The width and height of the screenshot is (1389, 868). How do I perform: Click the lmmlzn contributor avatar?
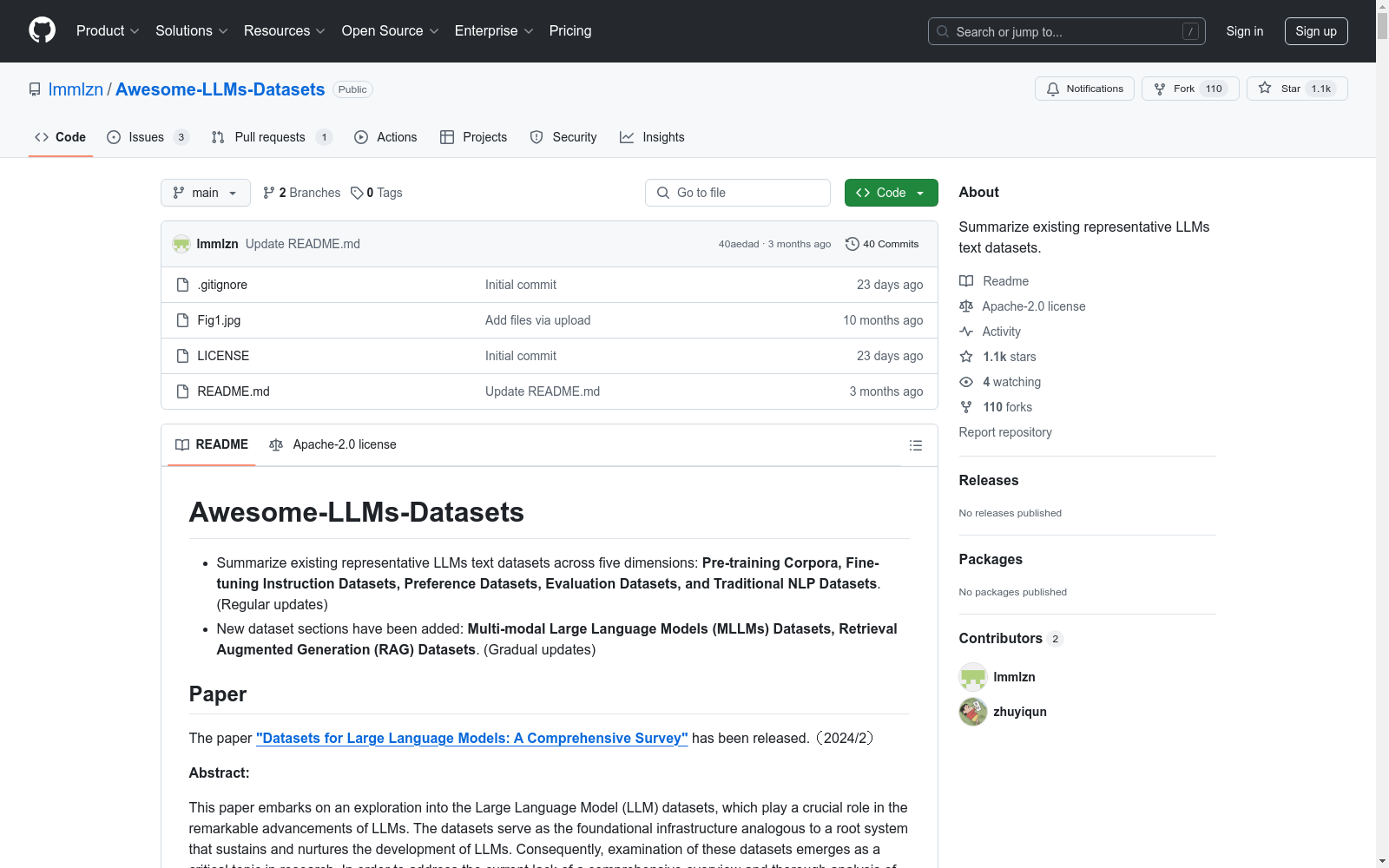[x=973, y=677]
